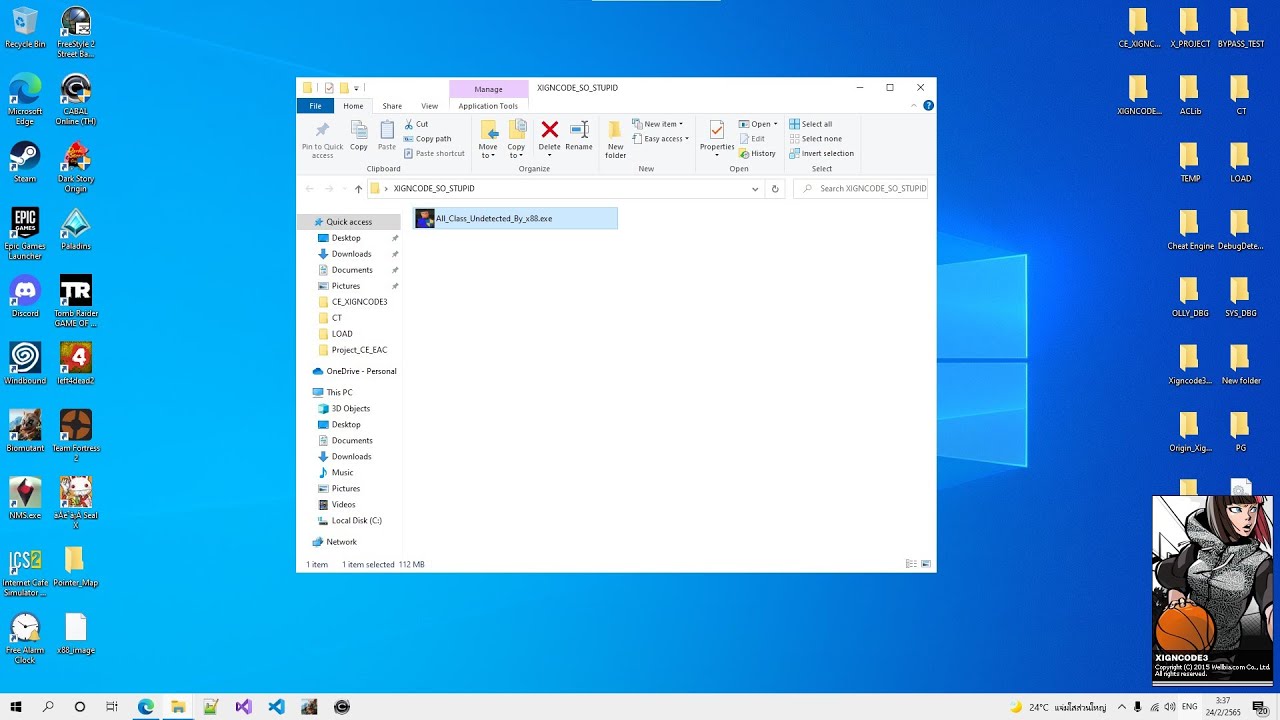Create a New folder from the ribbon
1280x720 pixels.
point(615,139)
